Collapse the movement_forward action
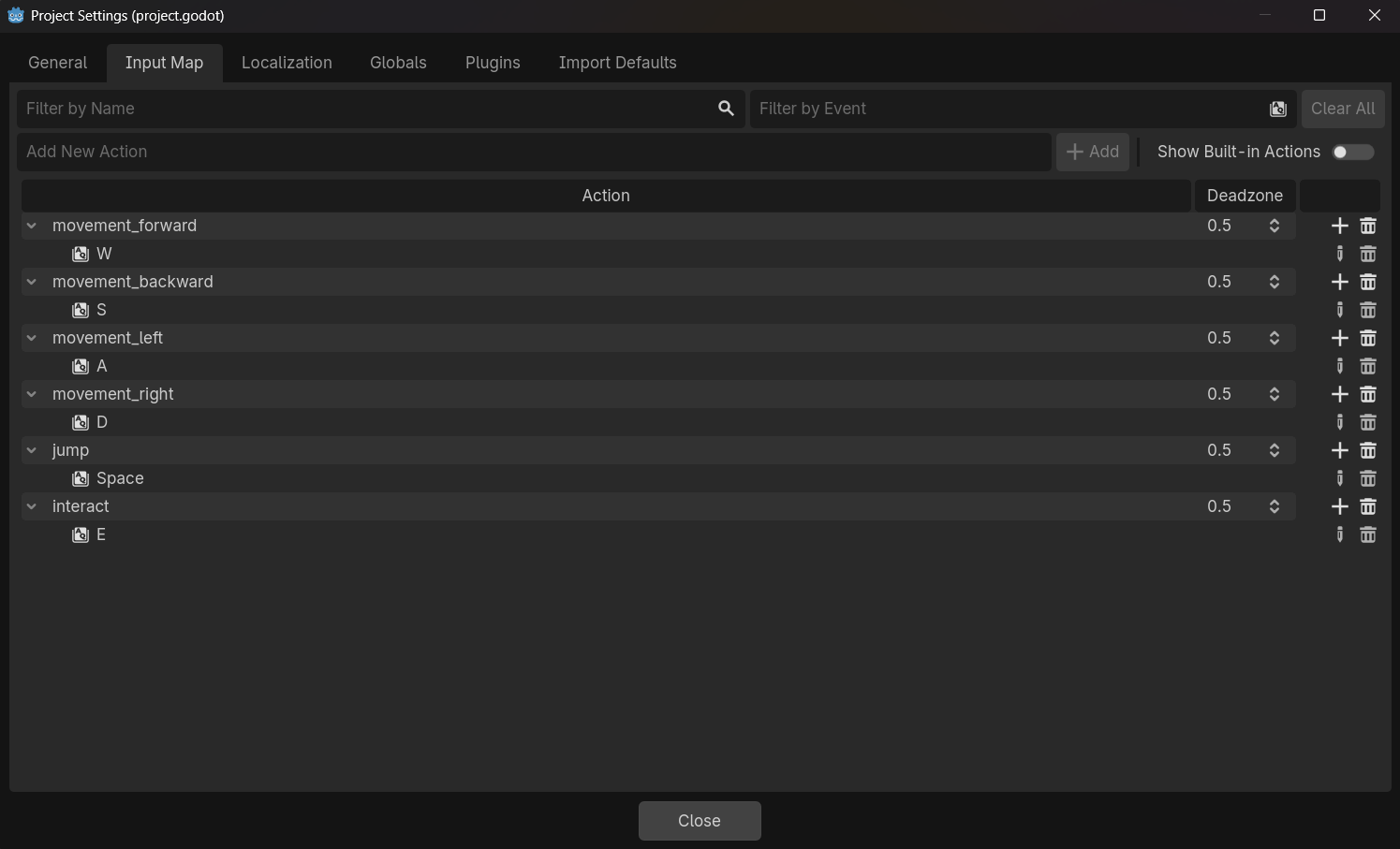Image resolution: width=1400 pixels, height=849 pixels. coord(32,226)
